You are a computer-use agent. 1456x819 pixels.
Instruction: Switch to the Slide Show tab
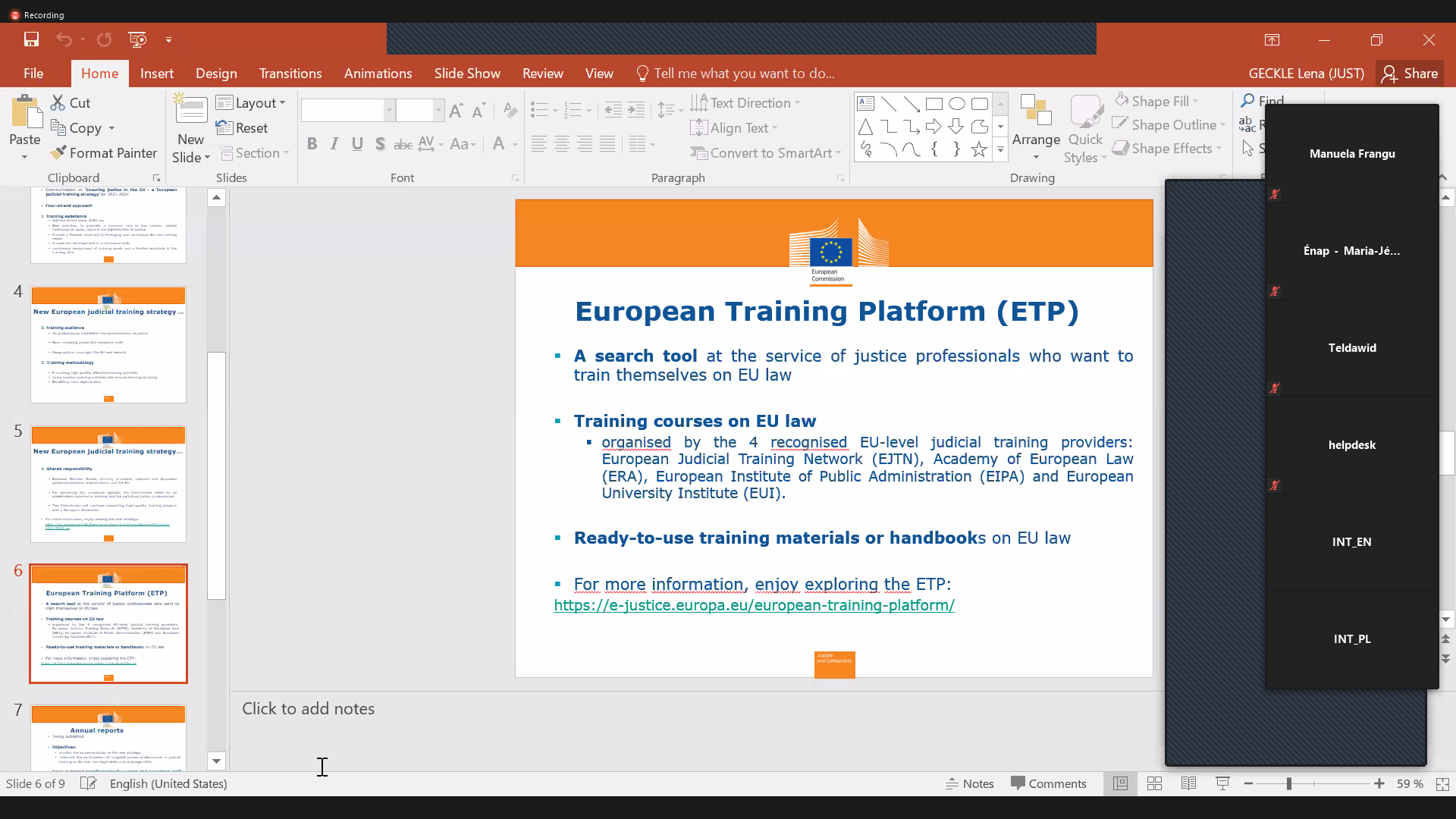pyautogui.click(x=467, y=74)
